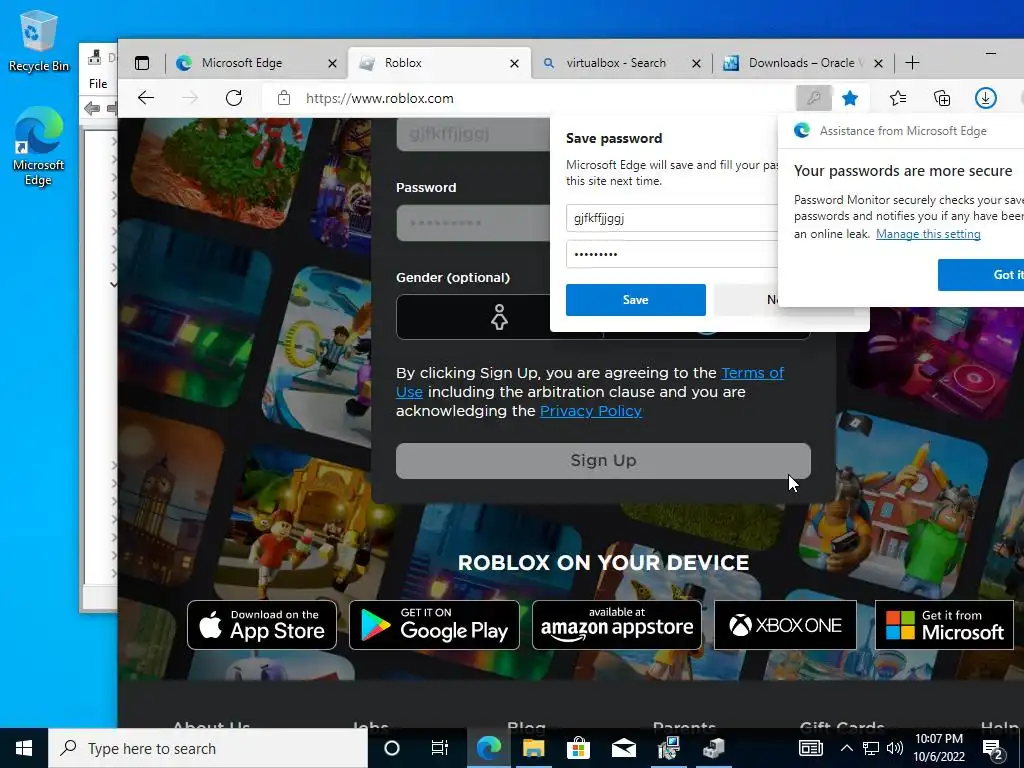This screenshot has height=768, width=1024.
Task: Open the tab actions menu icon in Edge
Action: pyautogui.click(x=142, y=63)
